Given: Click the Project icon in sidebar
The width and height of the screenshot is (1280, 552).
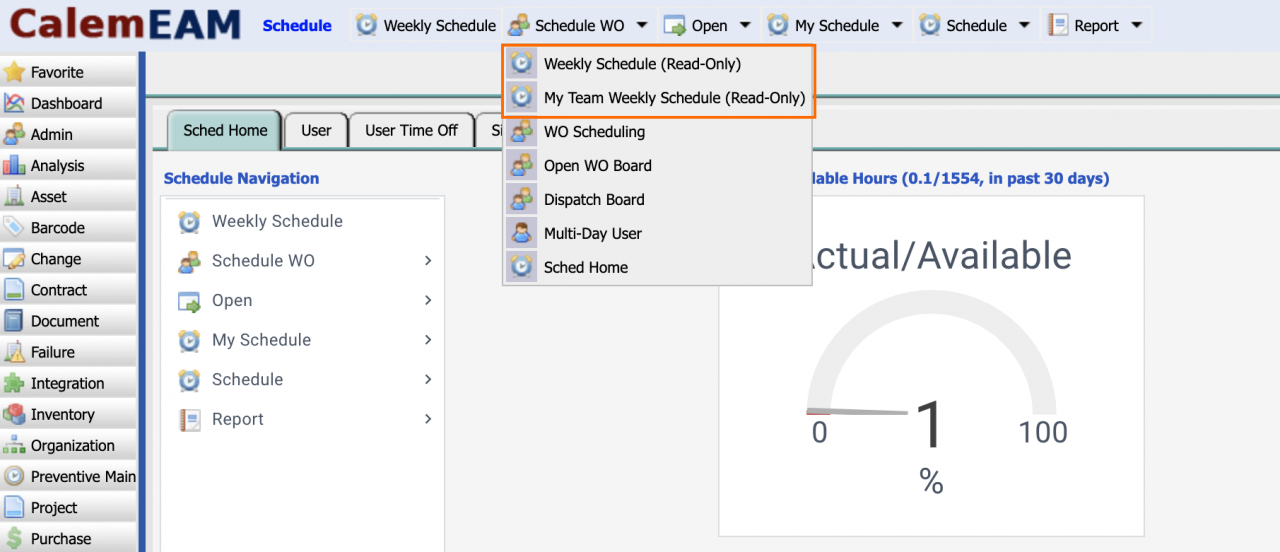Looking at the screenshot, I should tap(14, 507).
